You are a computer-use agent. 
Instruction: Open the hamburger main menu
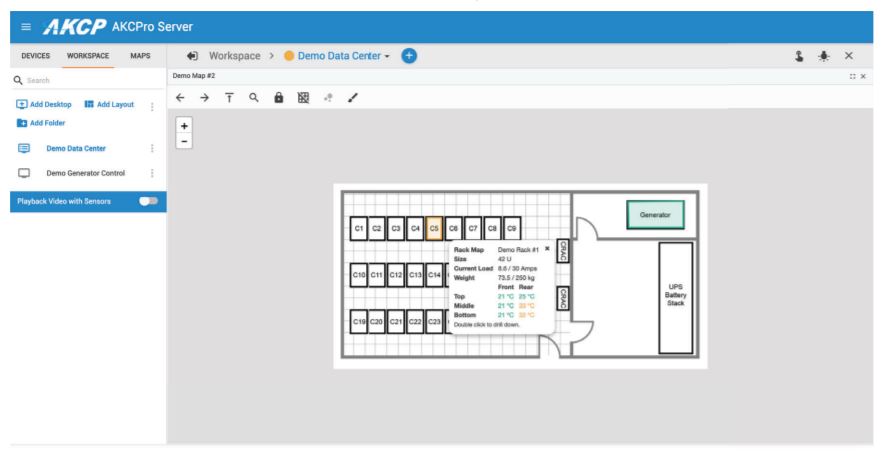pos(18,24)
